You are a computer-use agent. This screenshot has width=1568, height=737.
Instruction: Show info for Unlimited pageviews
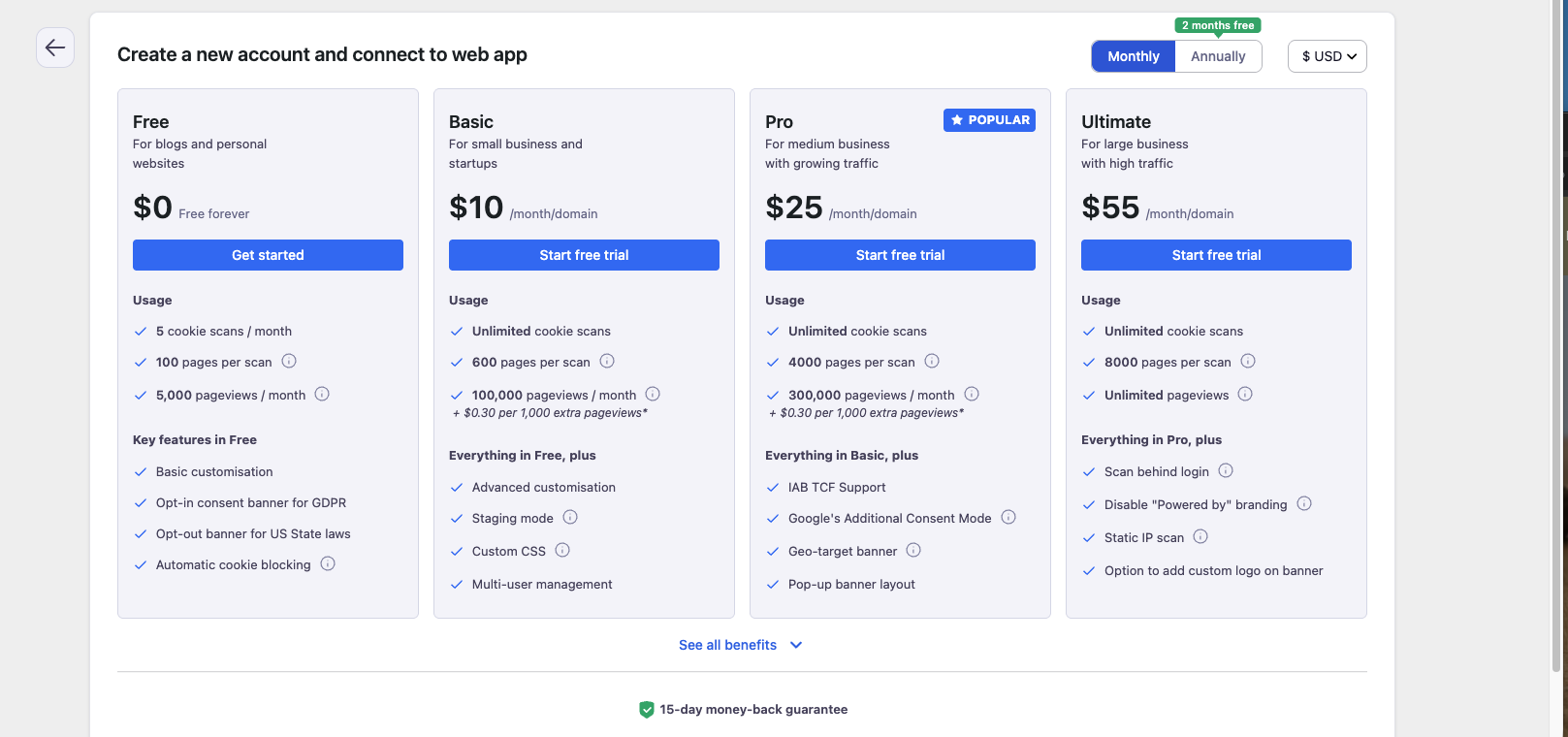(1245, 394)
